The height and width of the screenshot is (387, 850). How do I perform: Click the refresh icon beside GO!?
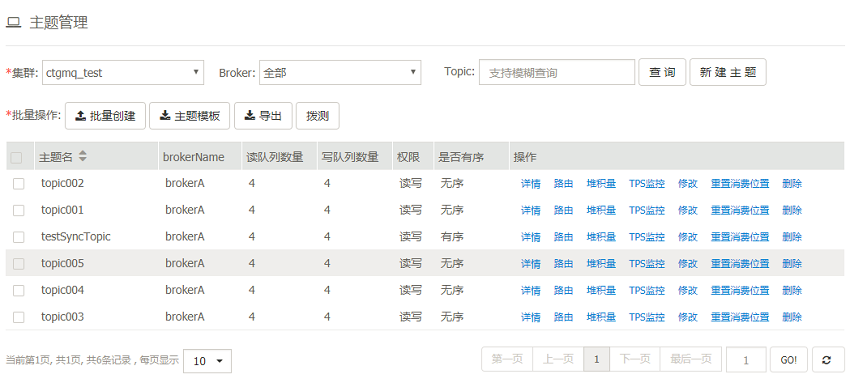828,360
